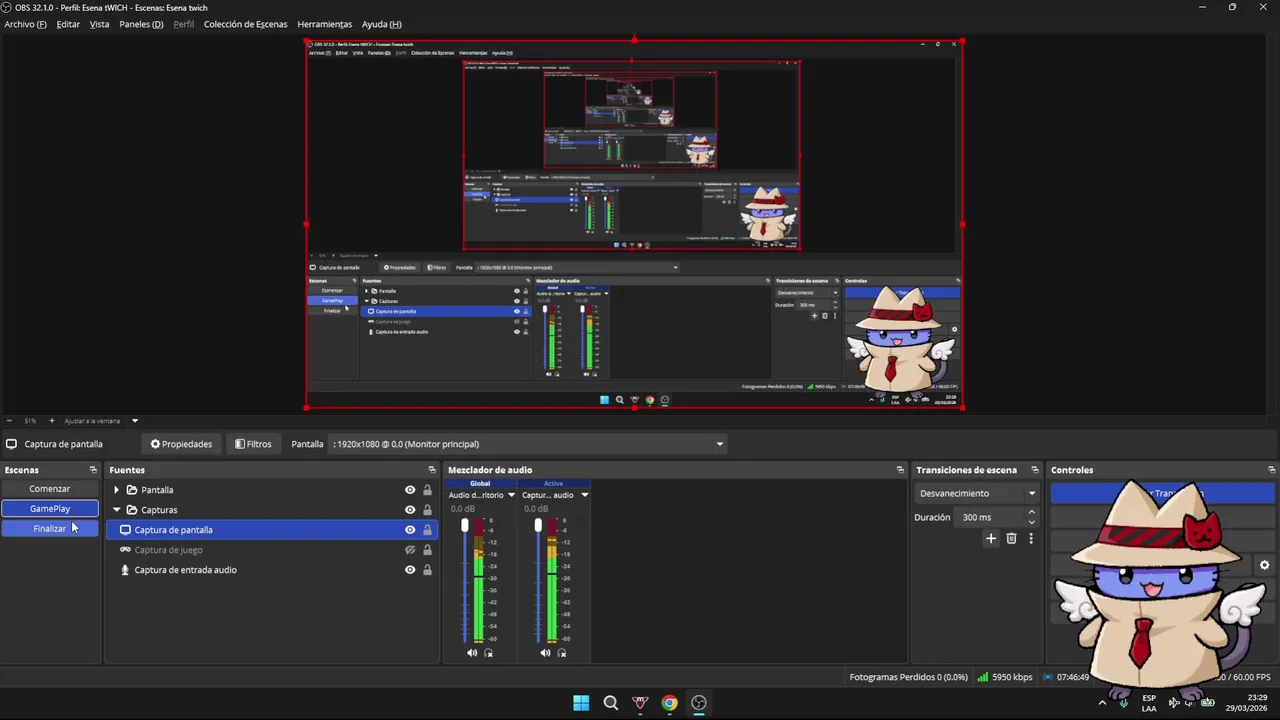
Task: Open the Colección de Escenas menu
Action: [245, 24]
